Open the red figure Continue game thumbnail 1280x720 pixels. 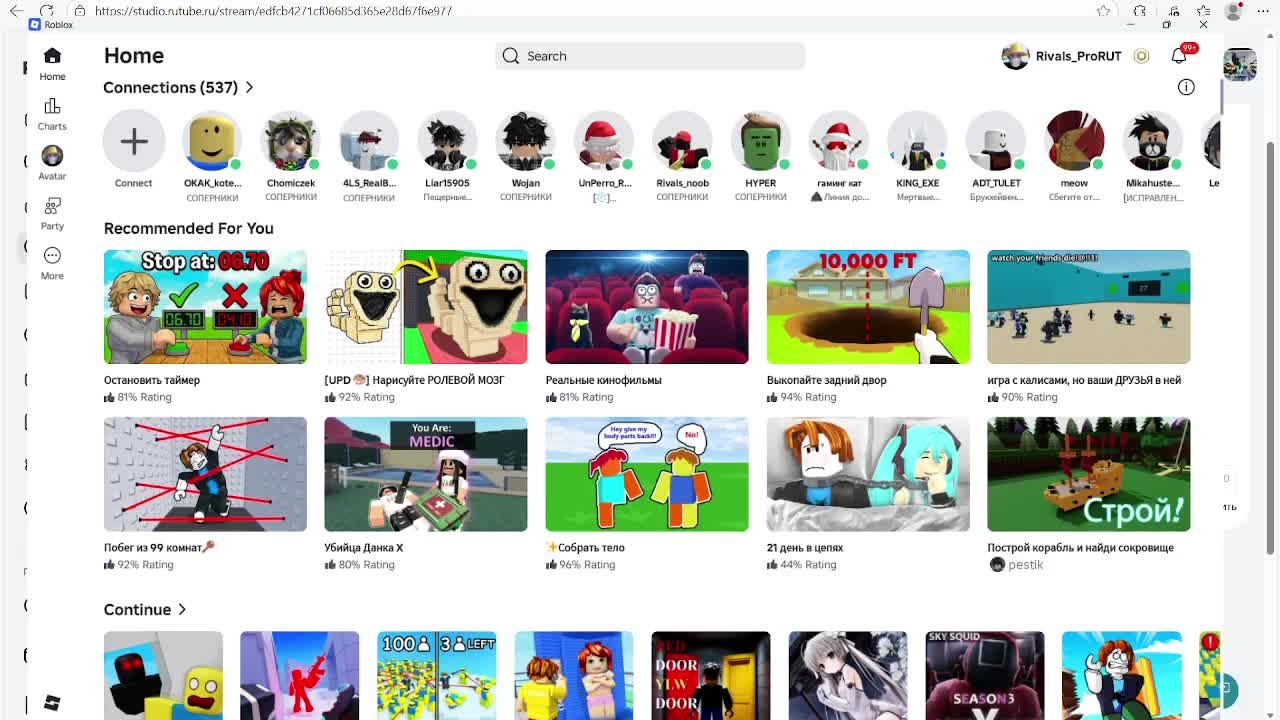tap(299, 675)
